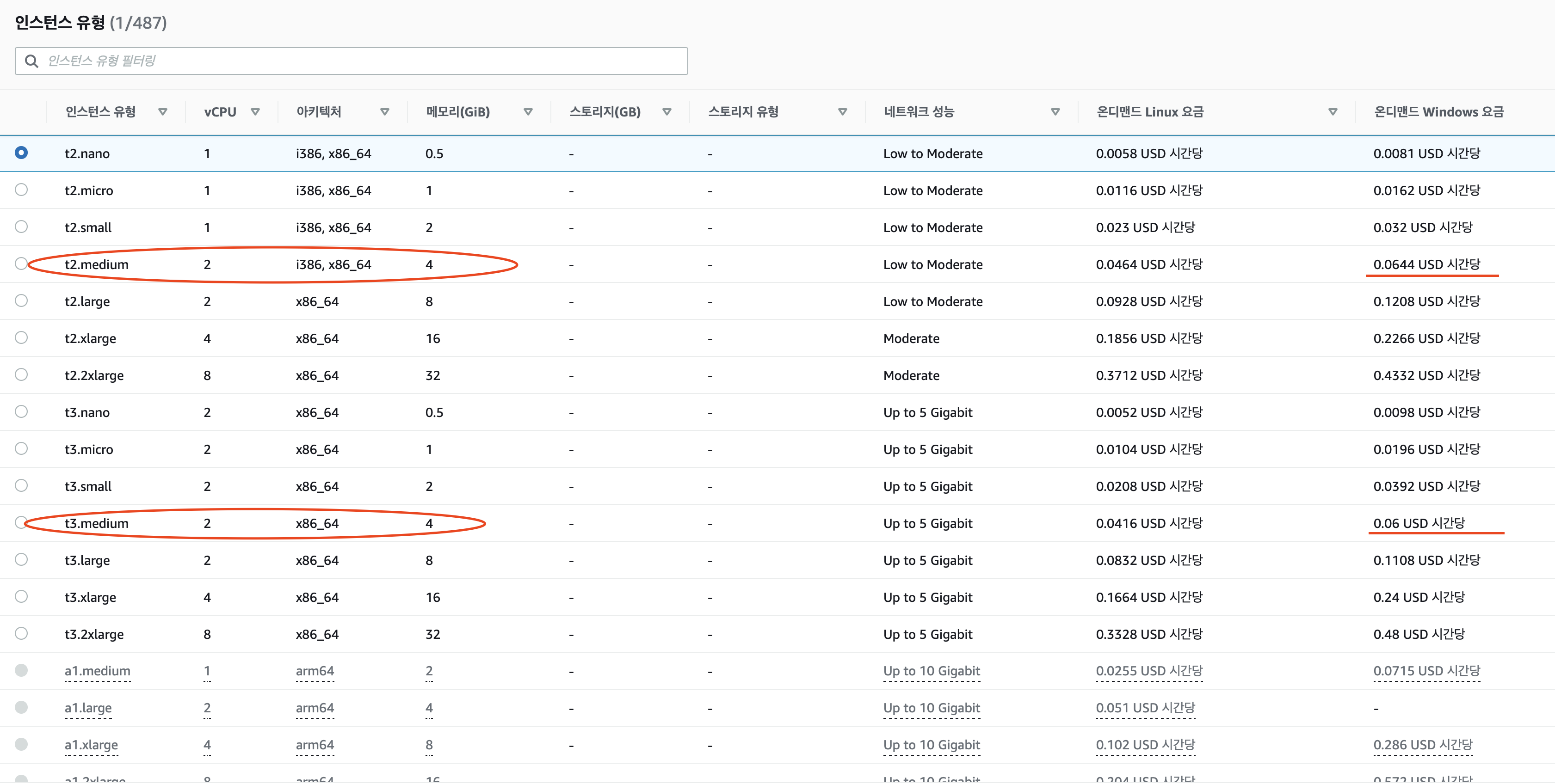Click the a1.large instance name
Screen dimensions: 1555x784
pyautogui.click(x=88, y=708)
